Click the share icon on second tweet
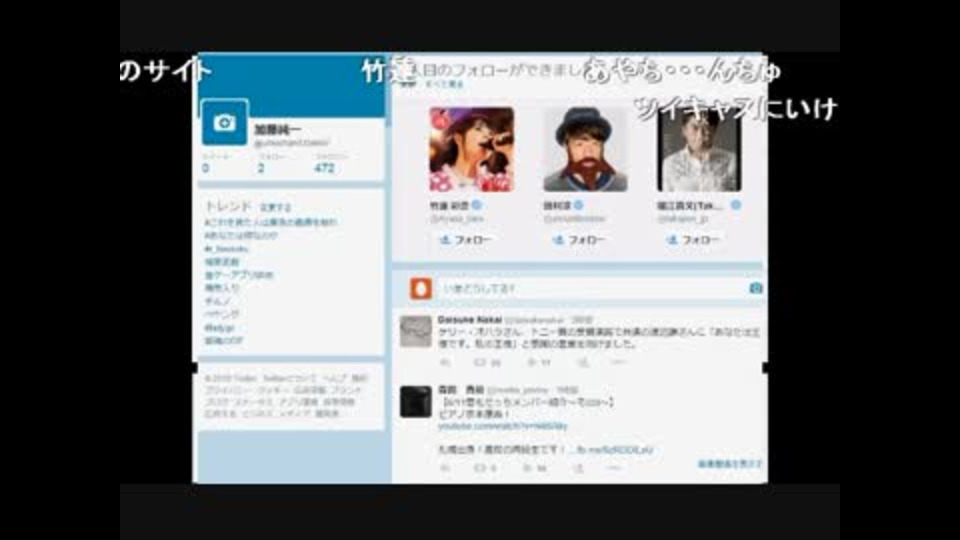 tap(579, 468)
